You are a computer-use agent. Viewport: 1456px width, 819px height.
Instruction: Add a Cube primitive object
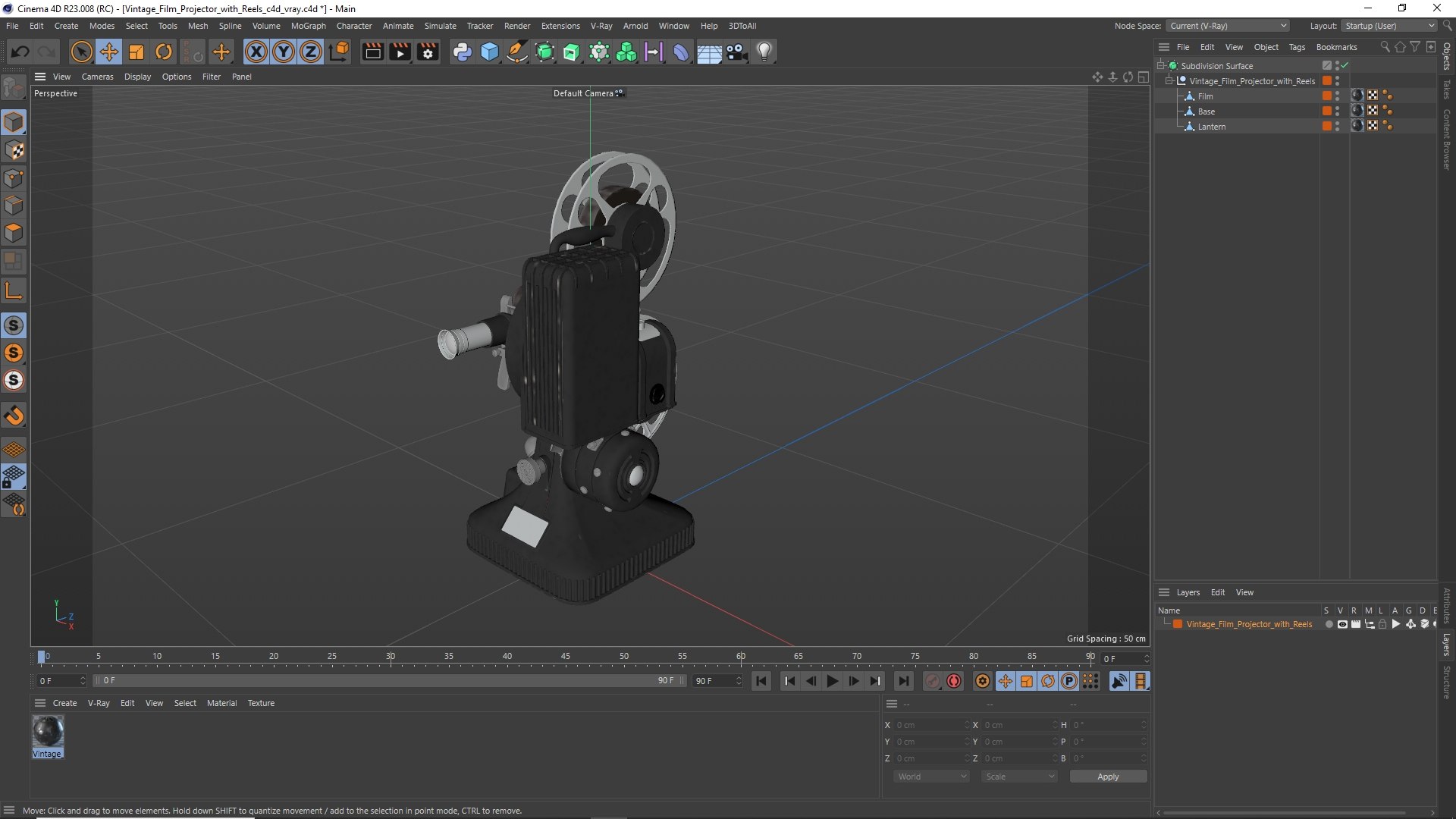click(490, 52)
